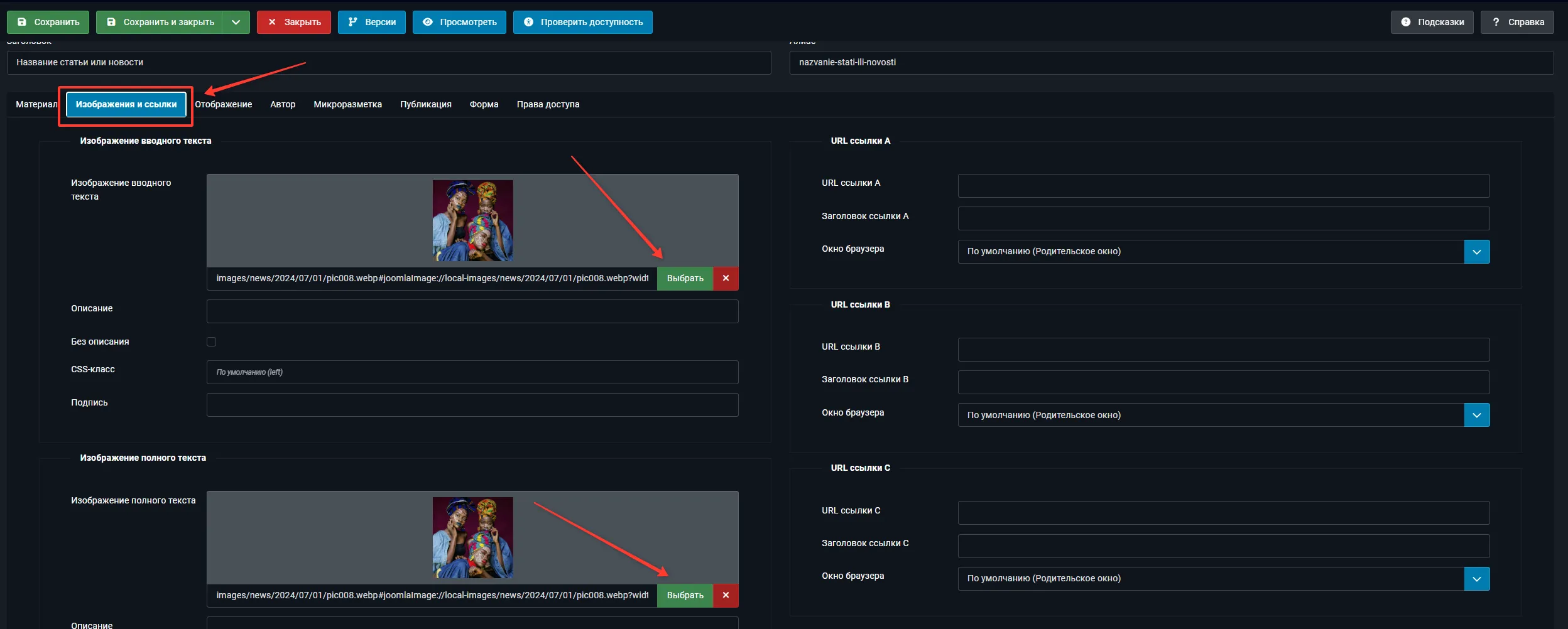Enable the 'Без описания' checkbox
1568x629 pixels.
pyautogui.click(x=212, y=342)
